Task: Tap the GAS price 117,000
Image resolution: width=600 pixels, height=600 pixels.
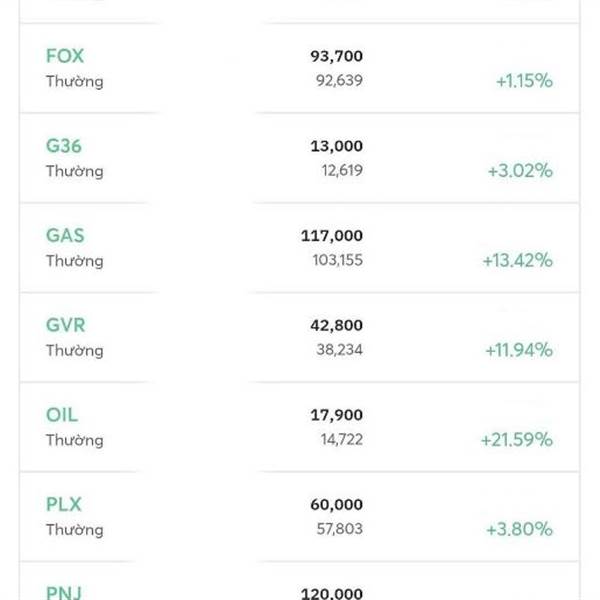Action: coord(332,236)
